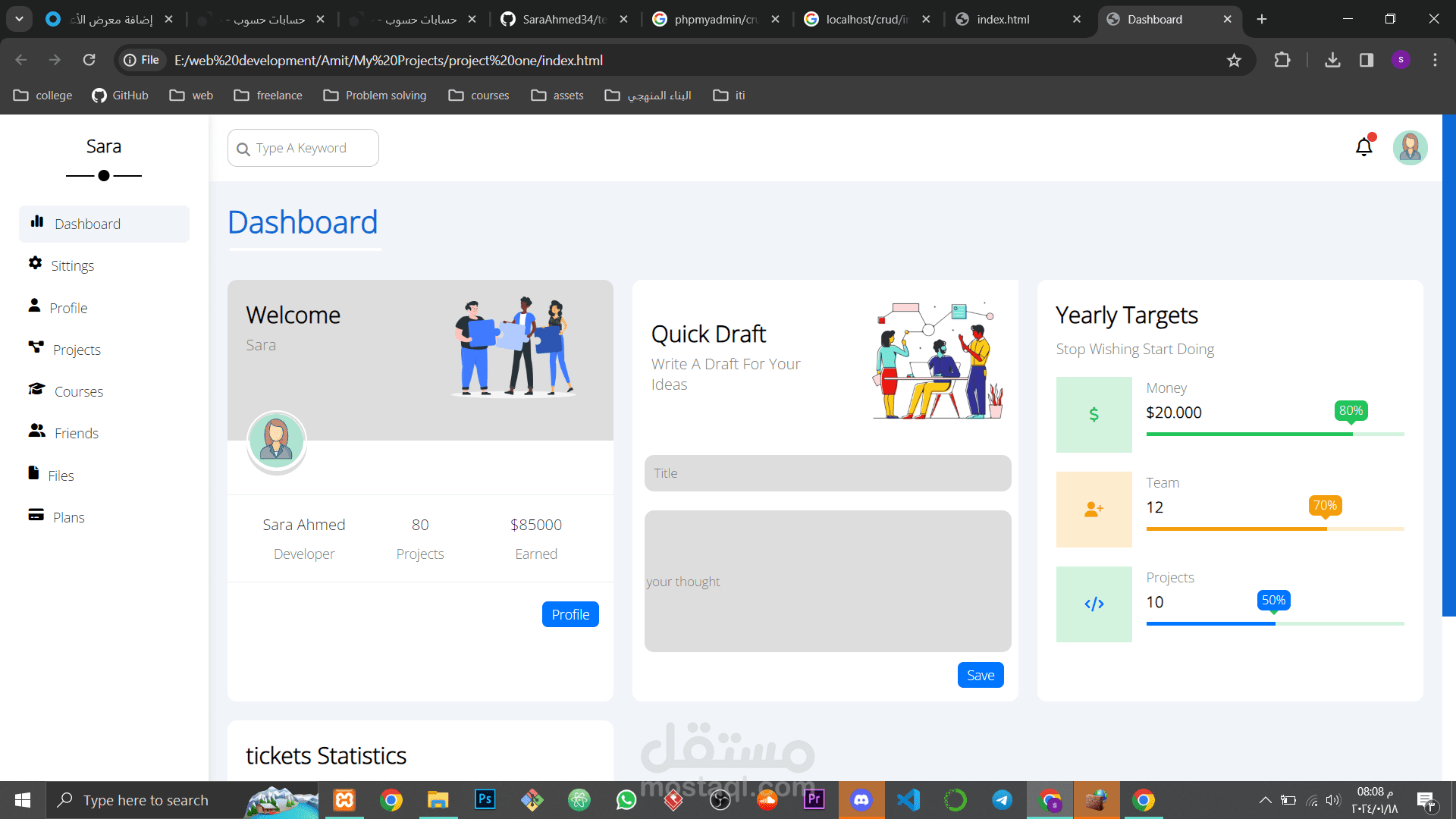Click the blue Profile button
Image resolution: width=1456 pixels, height=819 pixels.
coord(570,614)
